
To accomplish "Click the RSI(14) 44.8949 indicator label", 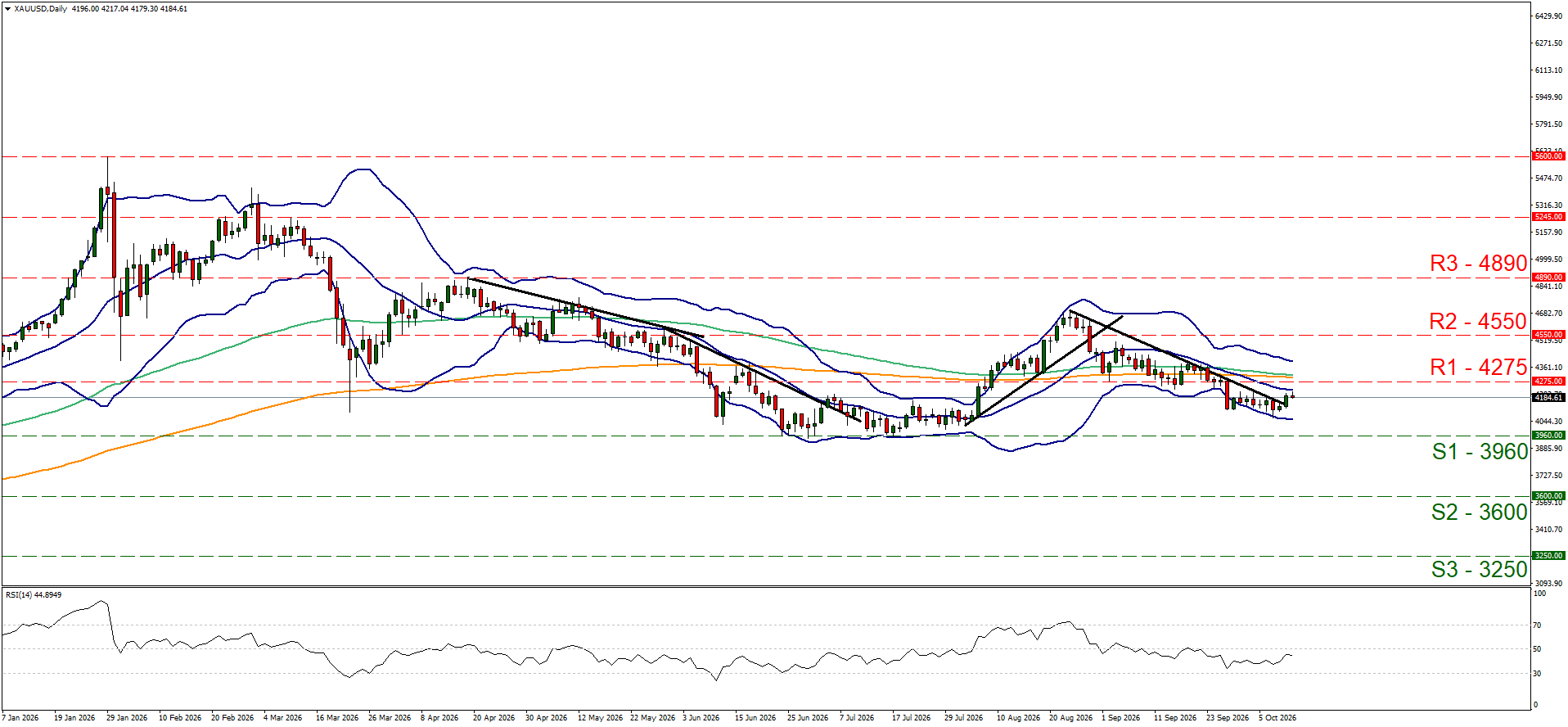I will [x=34, y=595].
